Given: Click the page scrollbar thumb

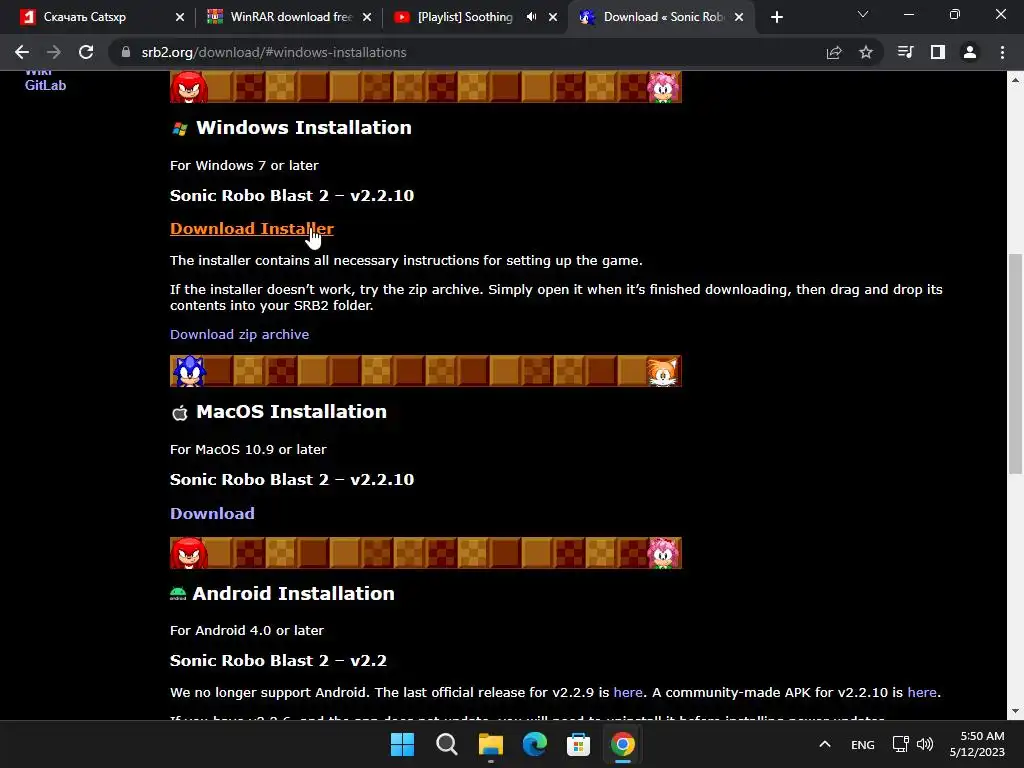Looking at the screenshot, I should [1015, 364].
